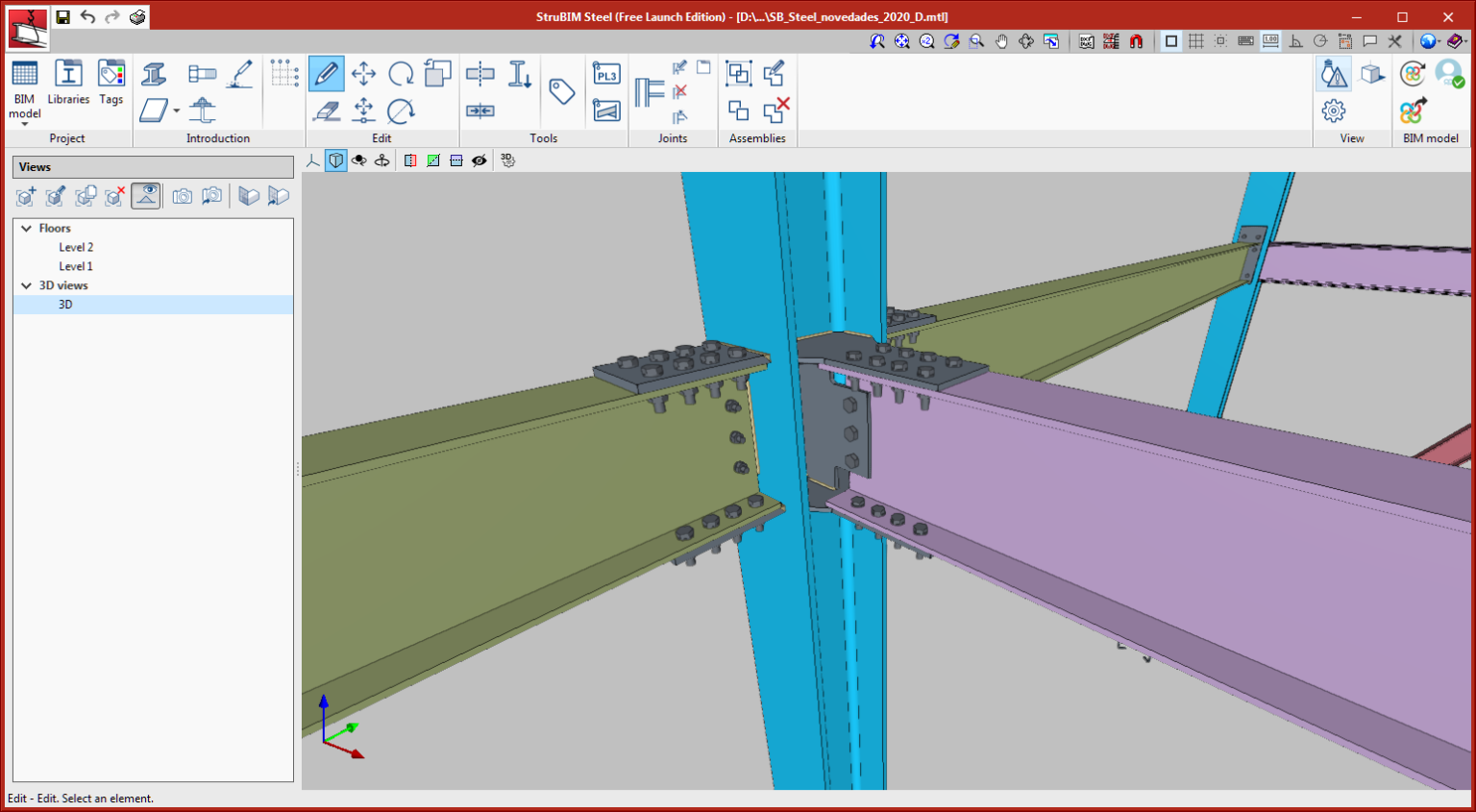Select Level 2 in the views tree
Image resolution: width=1476 pixels, height=812 pixels.
pos(76,247)
